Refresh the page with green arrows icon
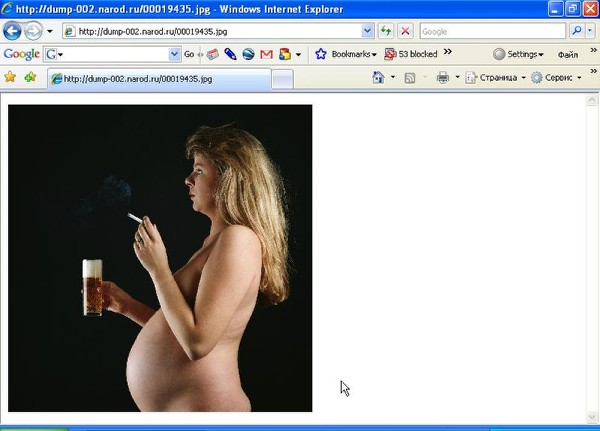 point(386,31)
